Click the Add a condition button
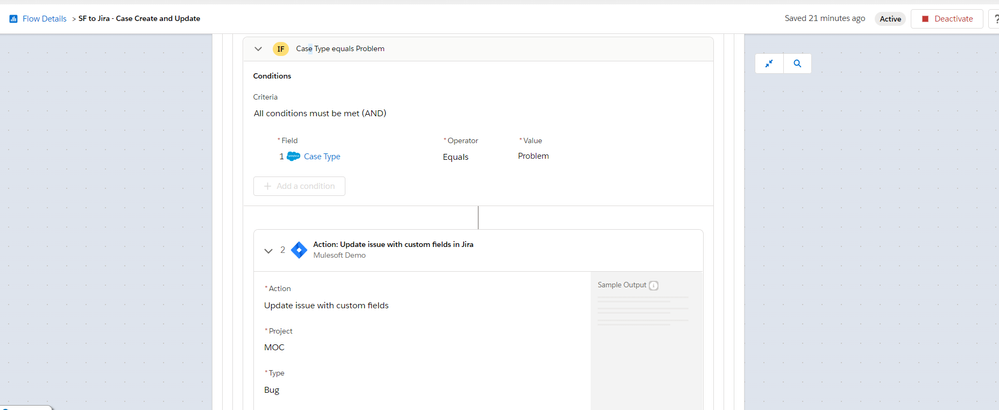This screenshot has height=410, width=999. pos(299,186)
